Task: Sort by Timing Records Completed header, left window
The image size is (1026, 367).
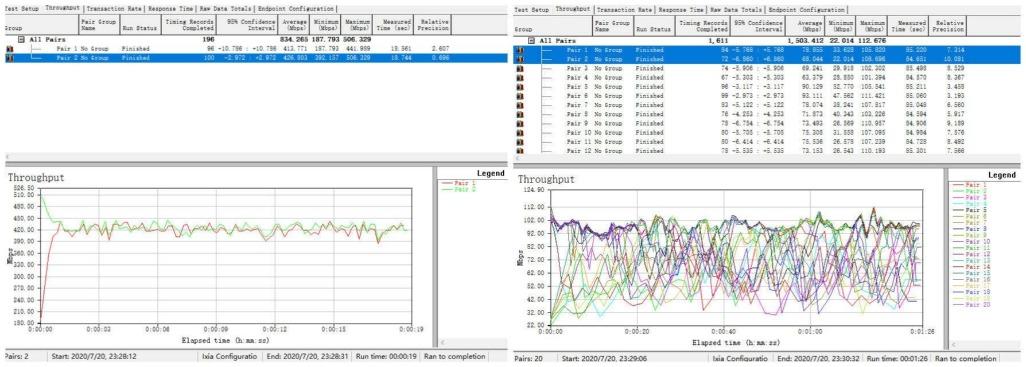Action: (188, 26)
